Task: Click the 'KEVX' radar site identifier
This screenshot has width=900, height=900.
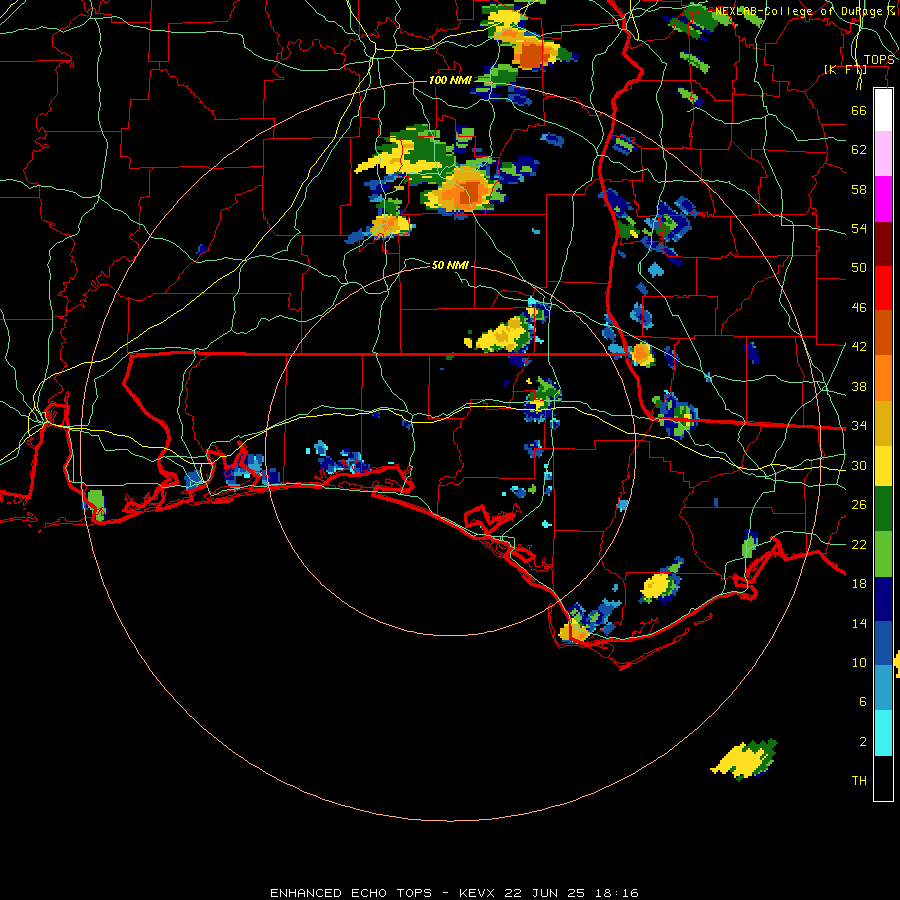Action: [478, 893]
